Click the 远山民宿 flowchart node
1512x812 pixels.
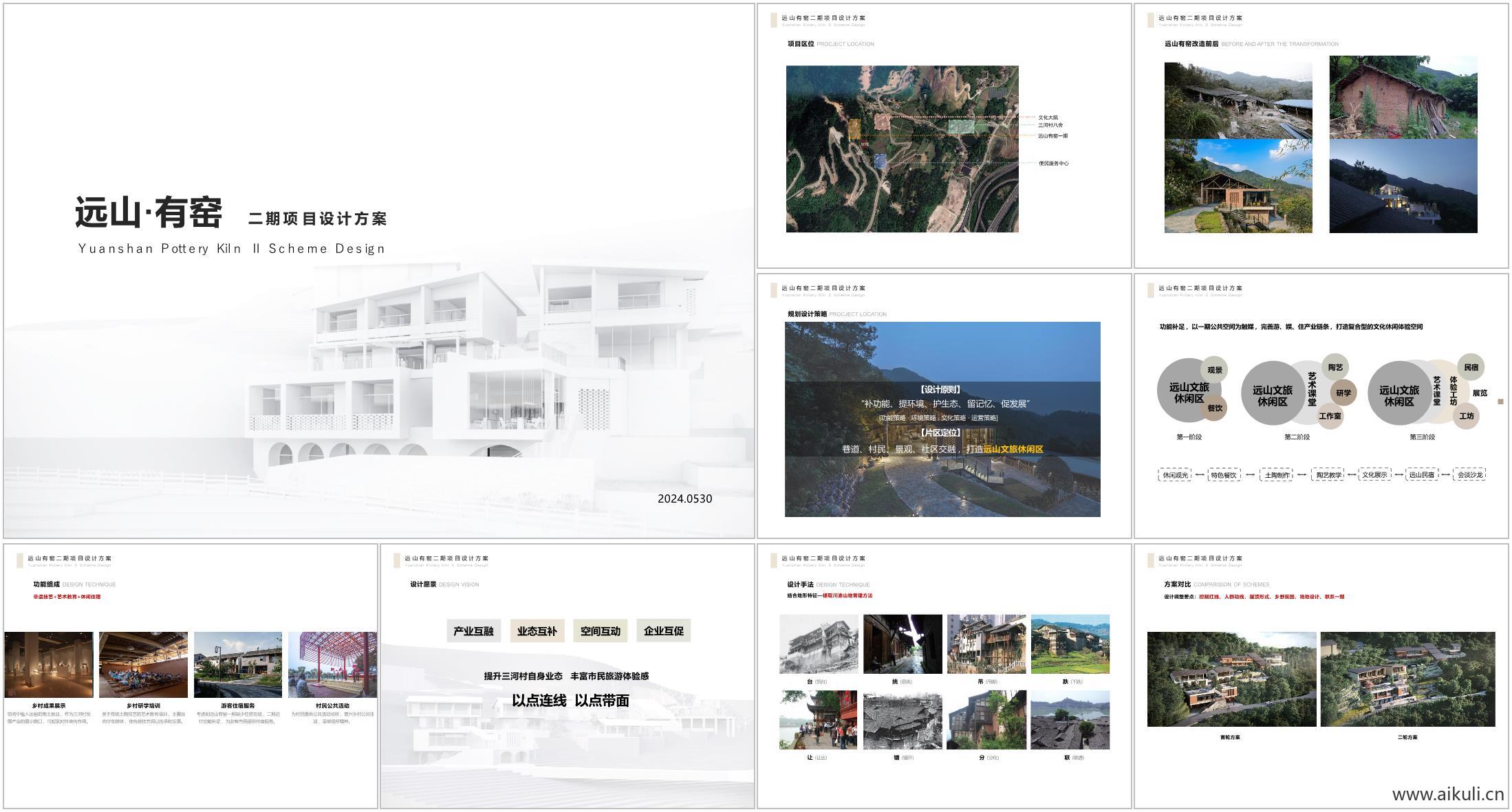(1424, 474)
